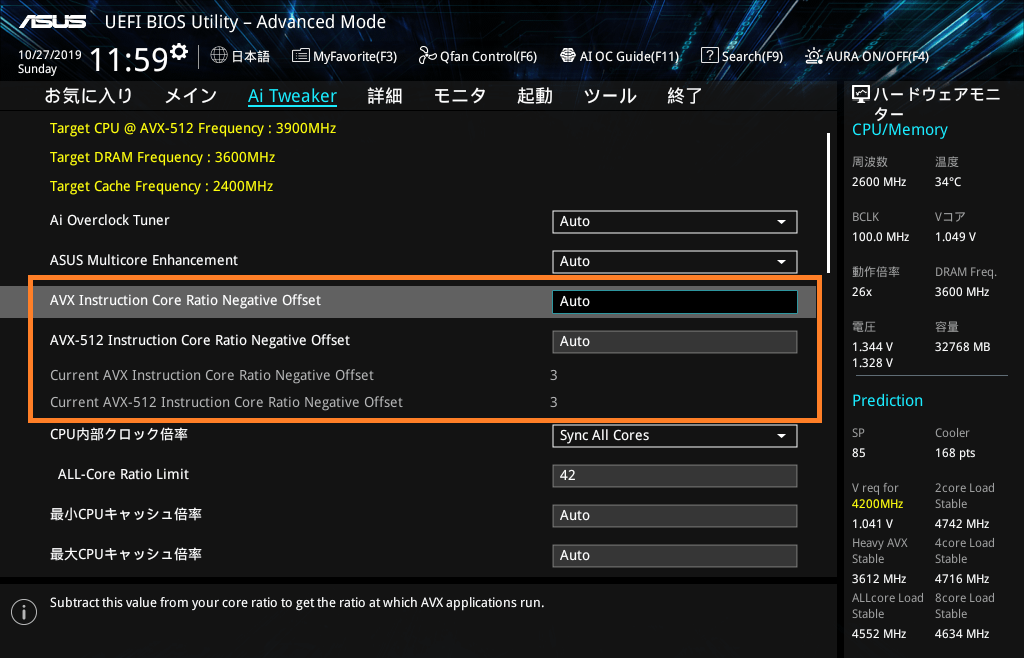Click the 26x ratio value
Viewport: 1024px width, 658px height.
coord(862,292)
